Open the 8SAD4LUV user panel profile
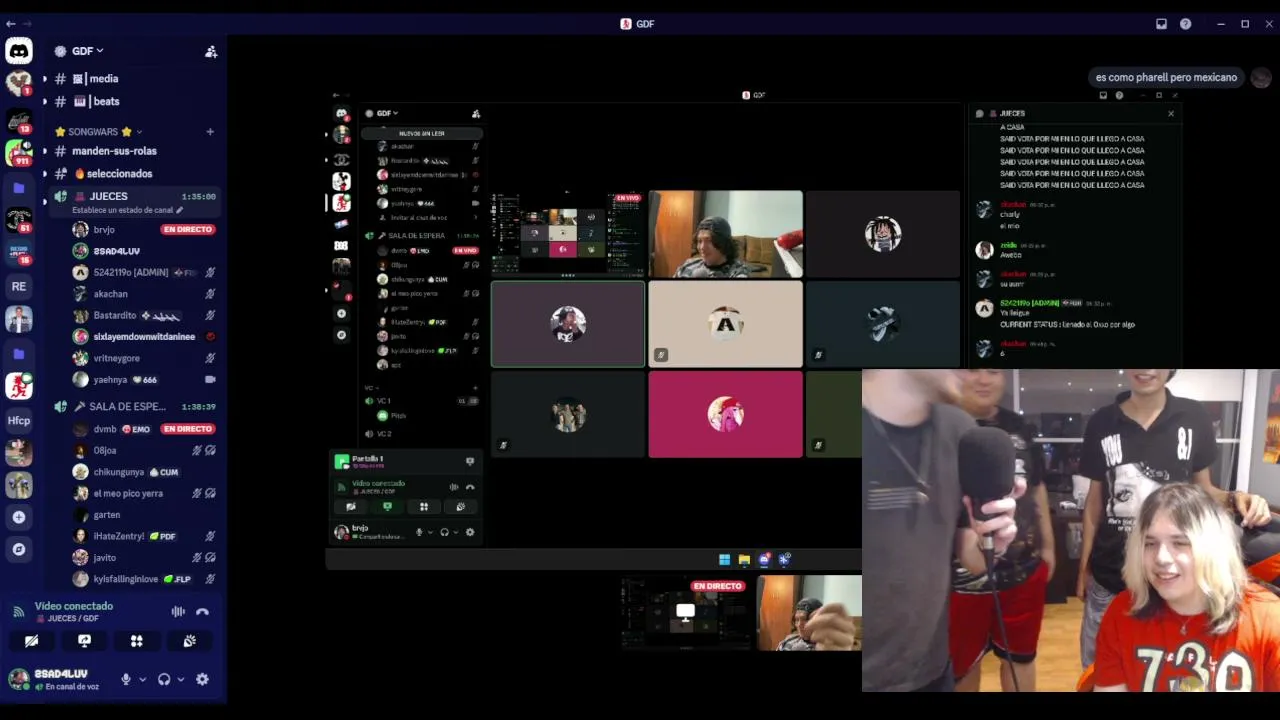This screenshot has height=720, width=1280. coord(60,679)
